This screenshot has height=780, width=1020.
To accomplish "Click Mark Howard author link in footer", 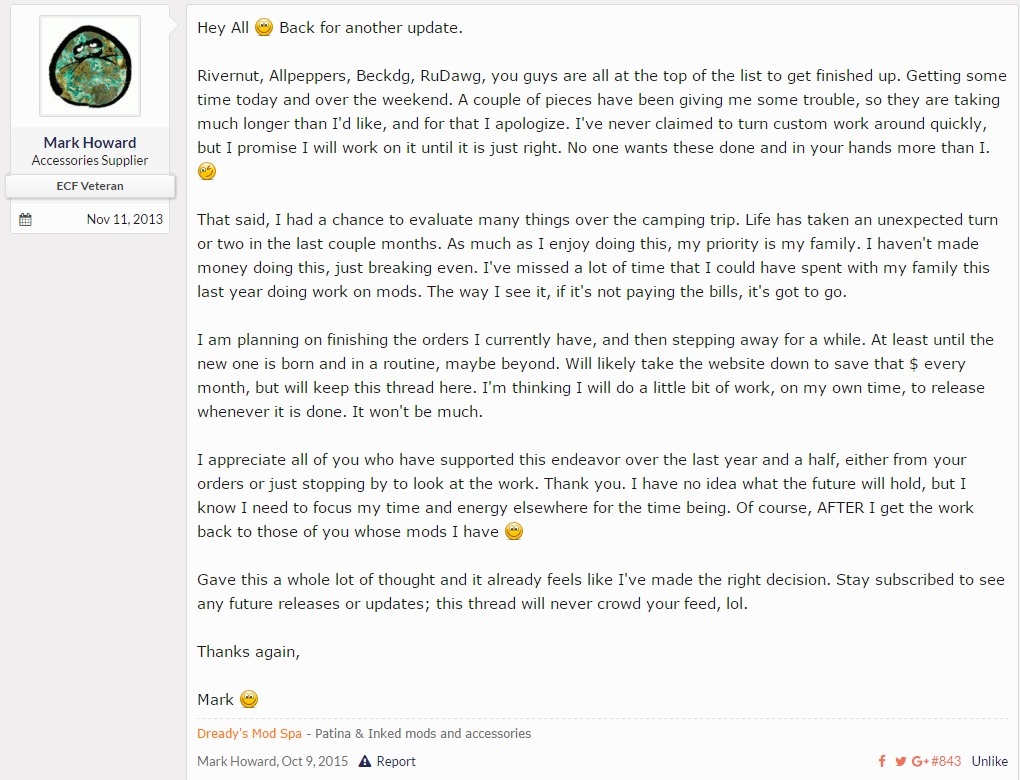I will [x=236, y=761].
